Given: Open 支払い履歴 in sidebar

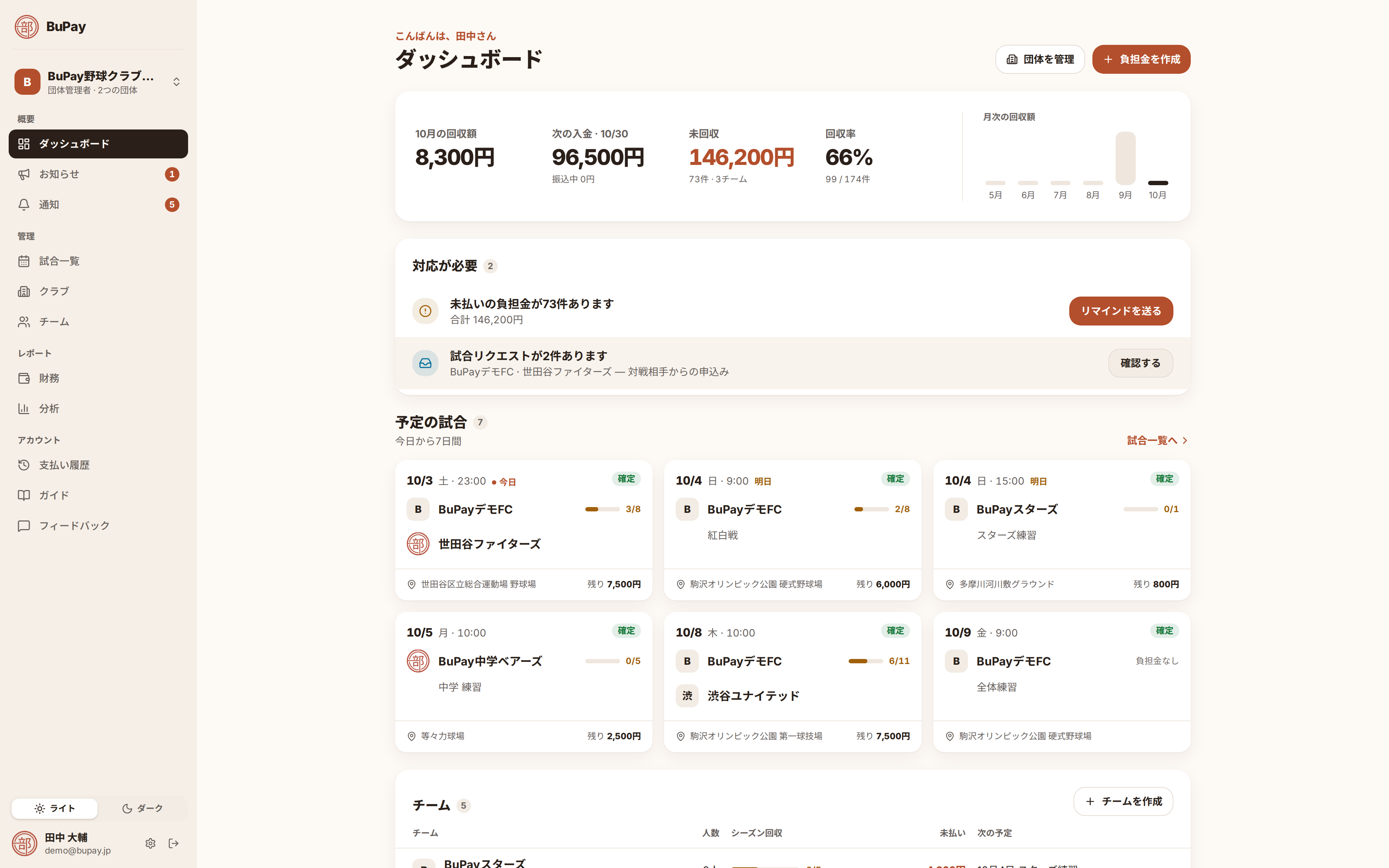Looking at the screenshot, I should tap(98, 465).
